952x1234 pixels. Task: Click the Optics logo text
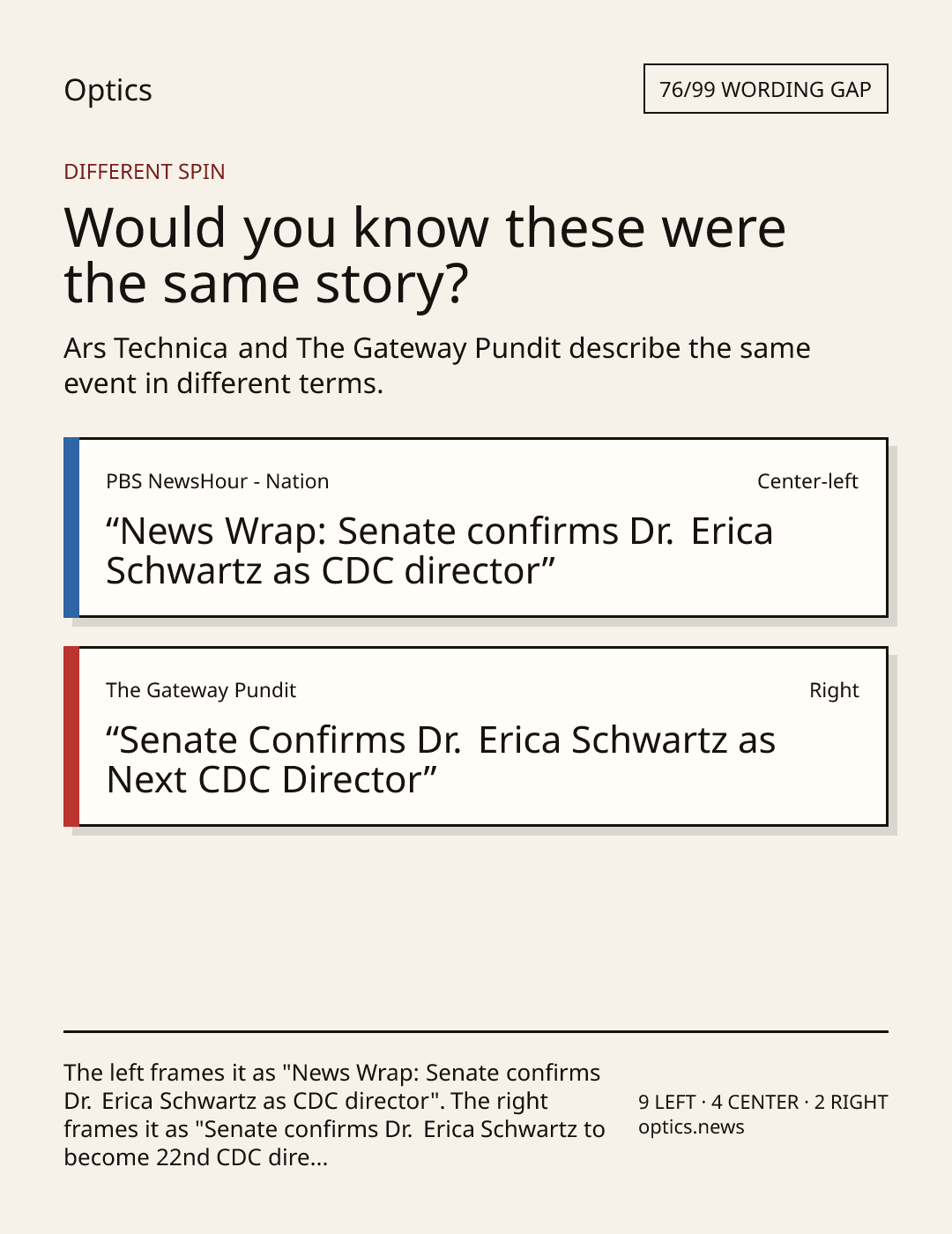pos(108,91)
